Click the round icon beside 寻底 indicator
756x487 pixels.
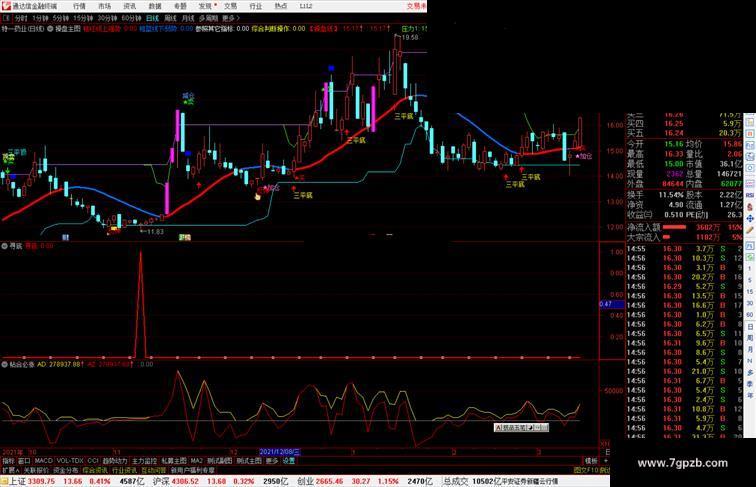click(4, 246)
